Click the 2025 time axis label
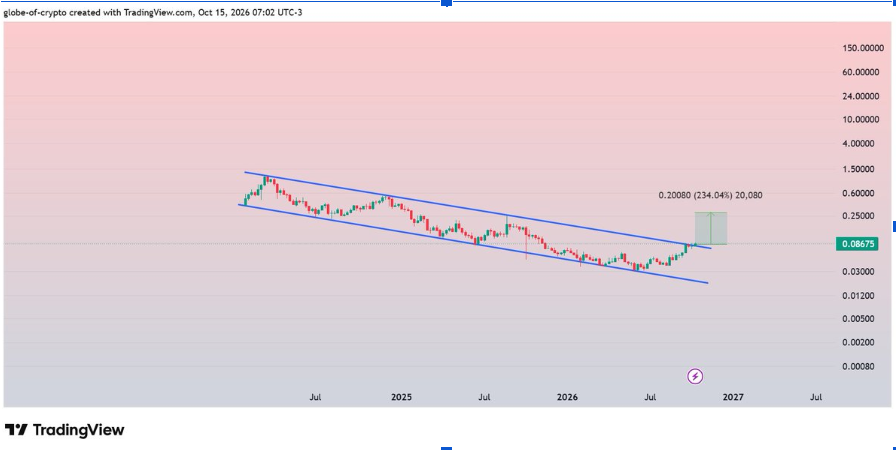The image size is (896, 450). (402, 397)
